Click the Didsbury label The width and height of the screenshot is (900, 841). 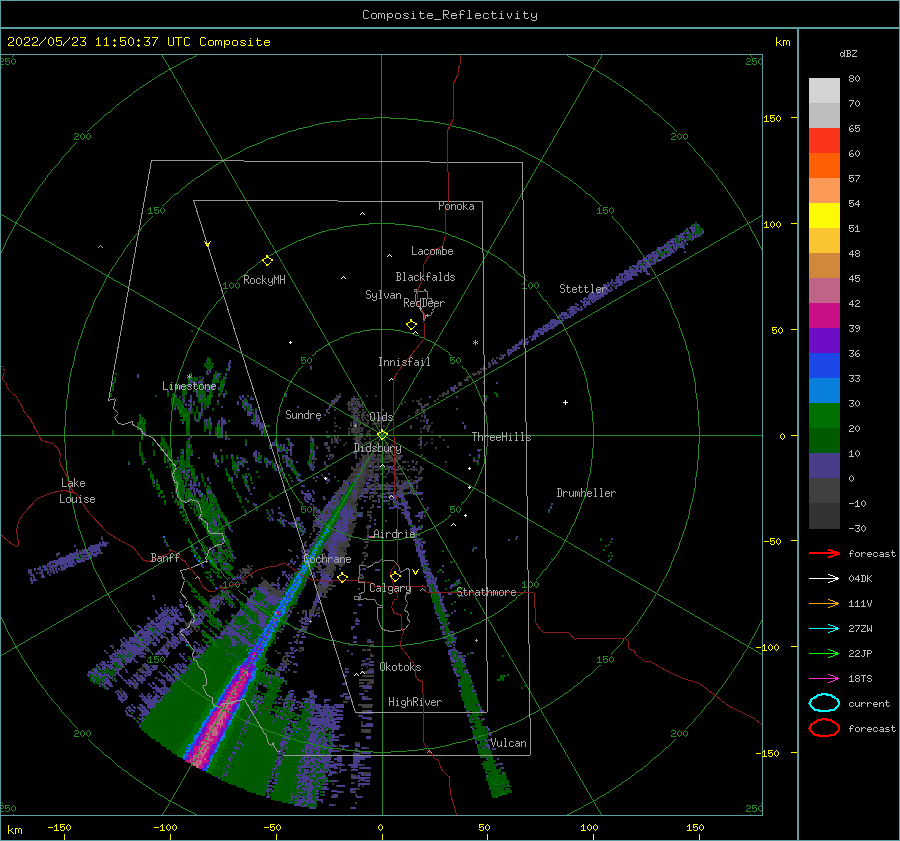[377, 448]
